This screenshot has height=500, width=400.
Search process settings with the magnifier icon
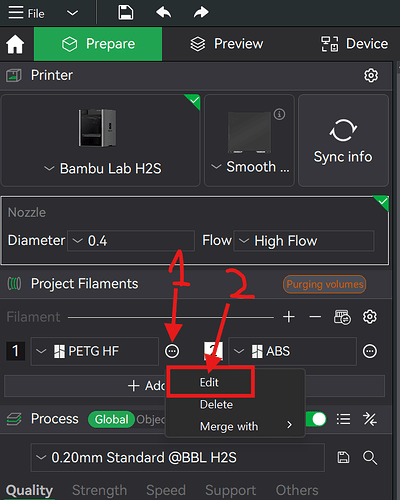370,458
